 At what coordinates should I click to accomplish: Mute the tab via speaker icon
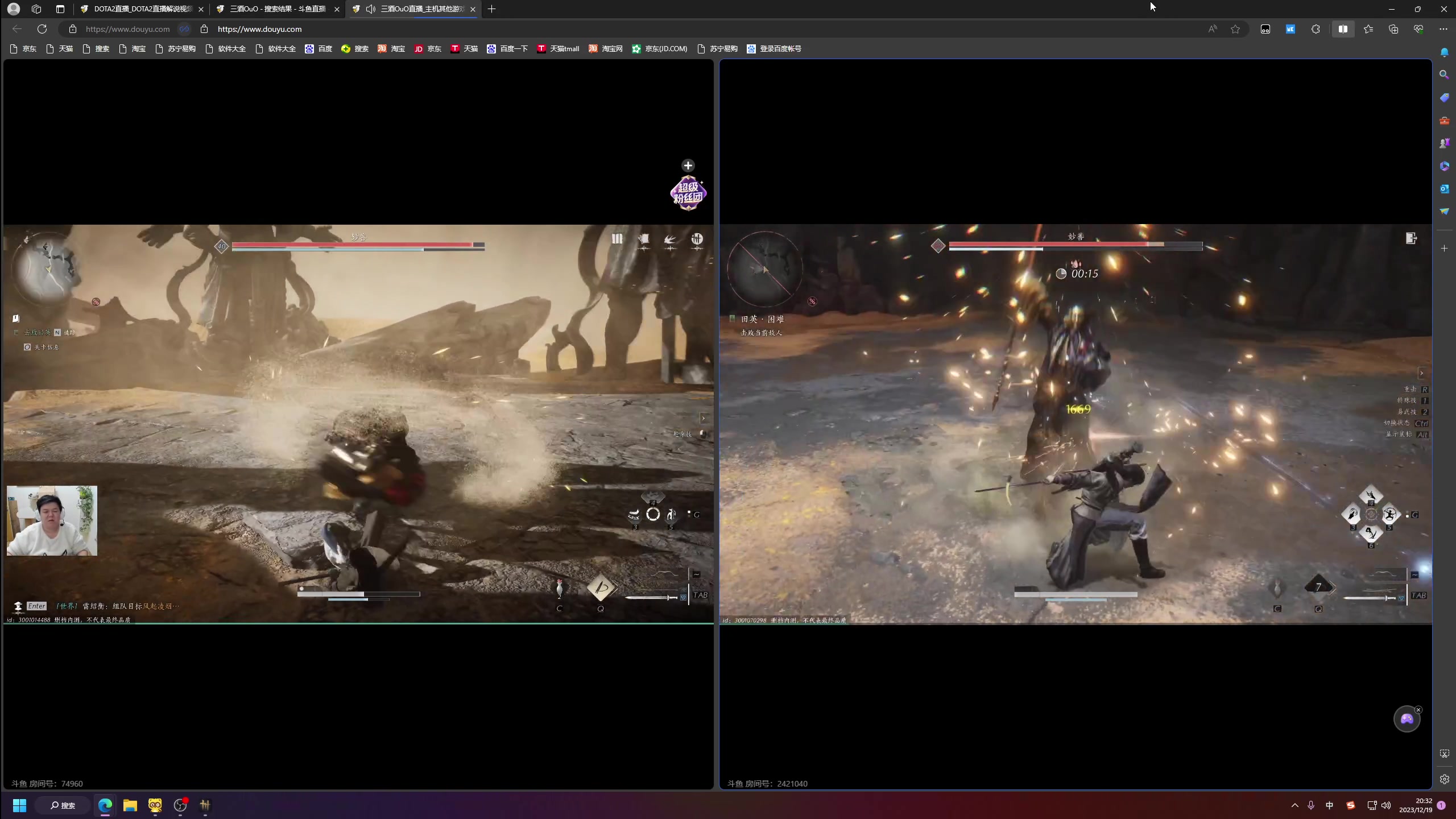click(x=371, y=9)
